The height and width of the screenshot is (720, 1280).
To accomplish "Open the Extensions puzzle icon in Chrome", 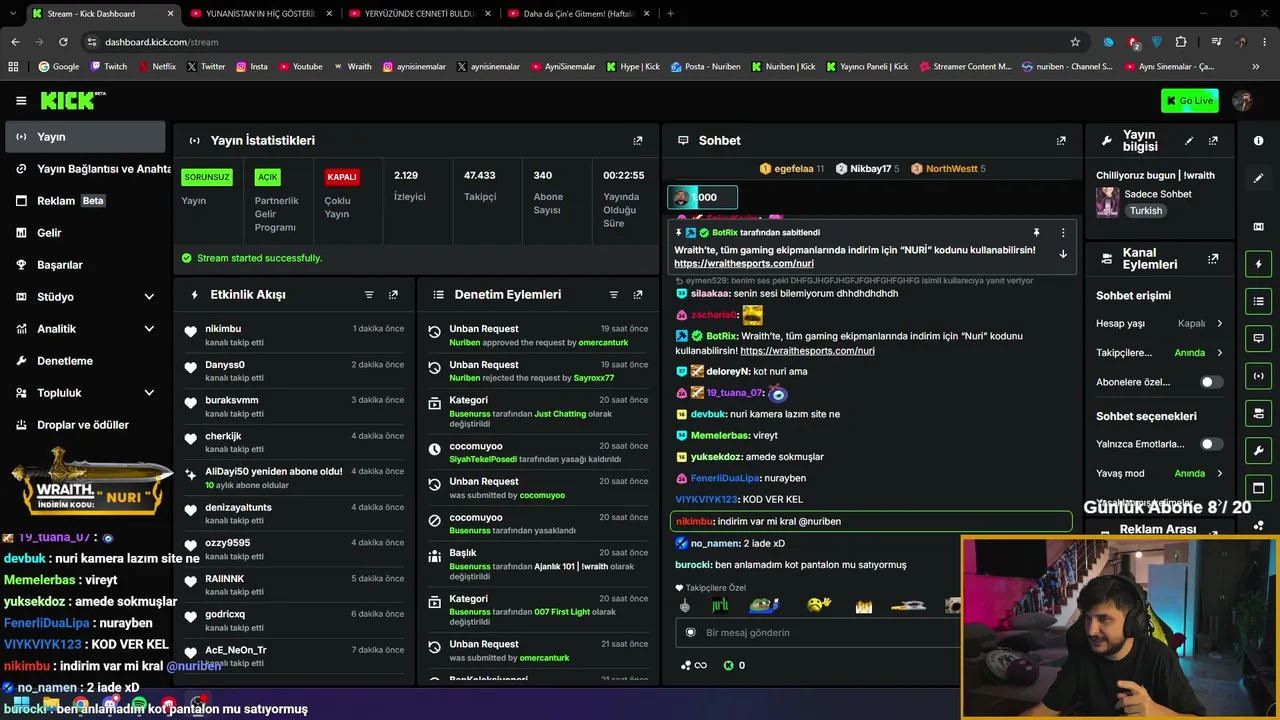I will 1181,42.
